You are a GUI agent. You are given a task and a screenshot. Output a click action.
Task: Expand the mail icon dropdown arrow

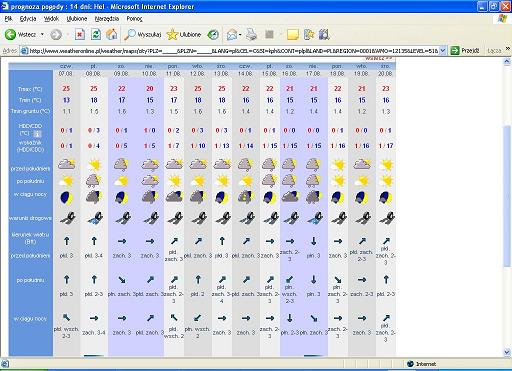(x=240, y=34)
